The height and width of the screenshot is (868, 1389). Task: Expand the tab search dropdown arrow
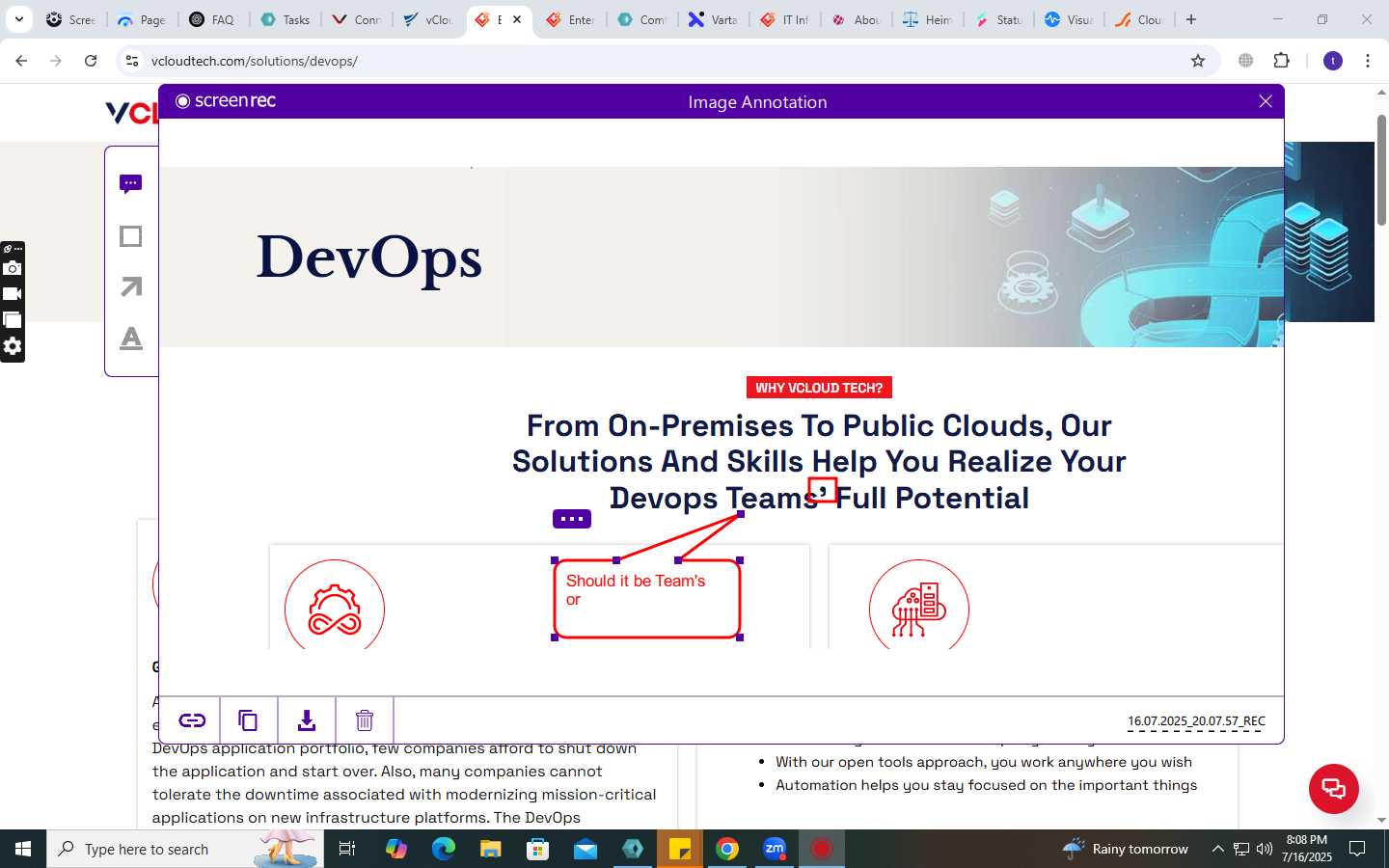18,19
